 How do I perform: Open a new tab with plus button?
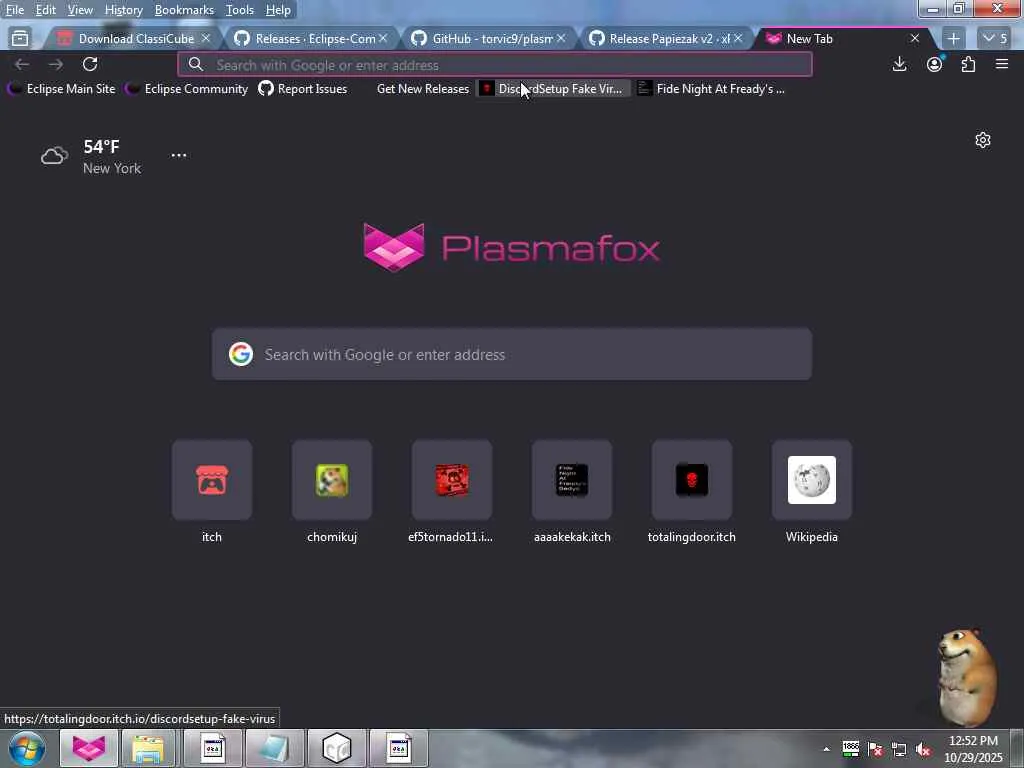click(x=953, y=39)
